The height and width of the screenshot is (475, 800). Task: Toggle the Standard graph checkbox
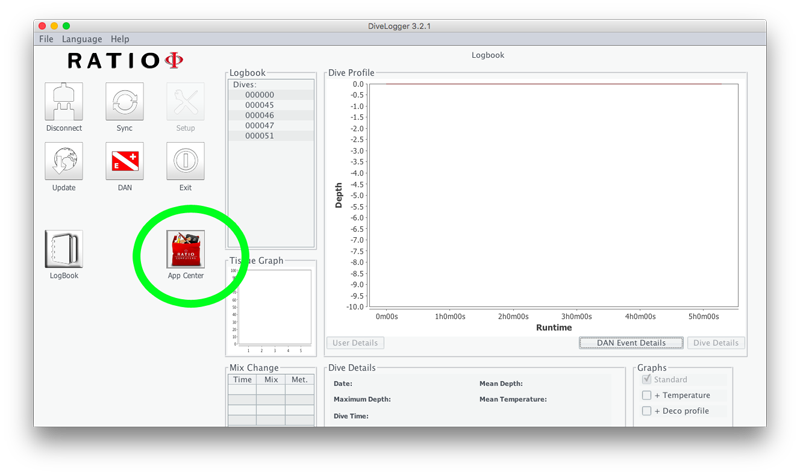pyautogui.click(x=646, y=379)
